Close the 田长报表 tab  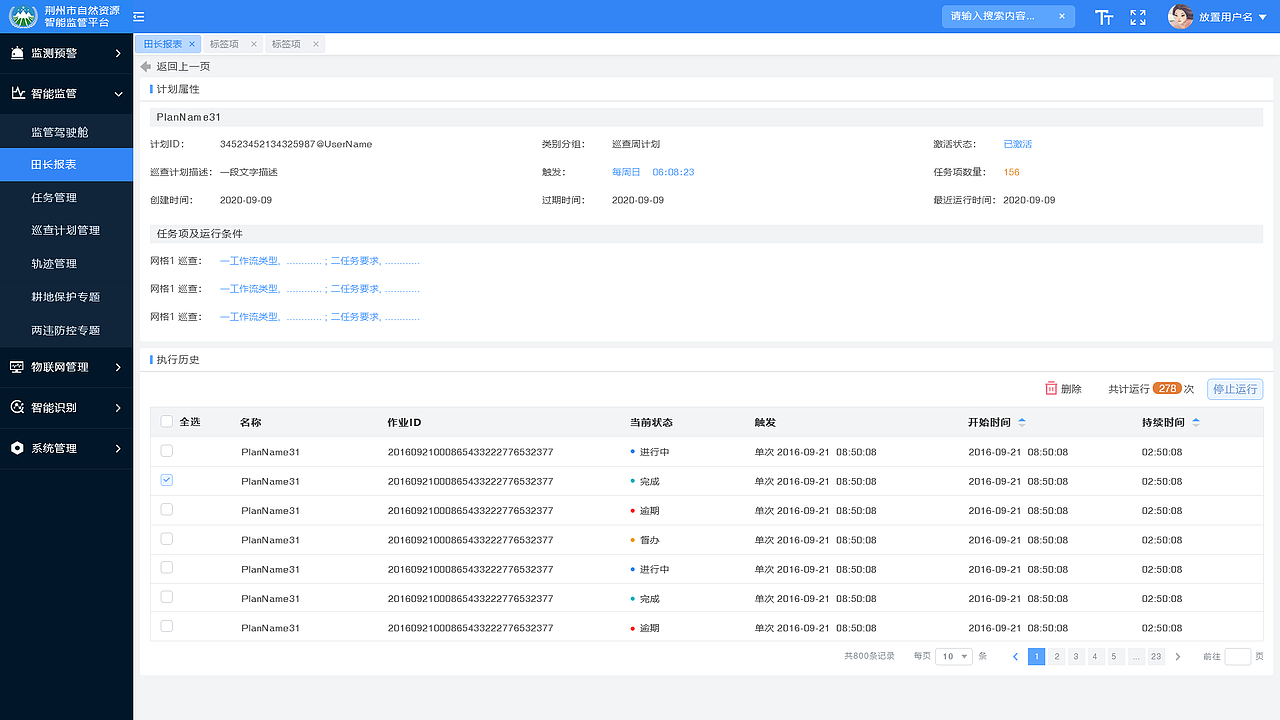pos(192,44)
